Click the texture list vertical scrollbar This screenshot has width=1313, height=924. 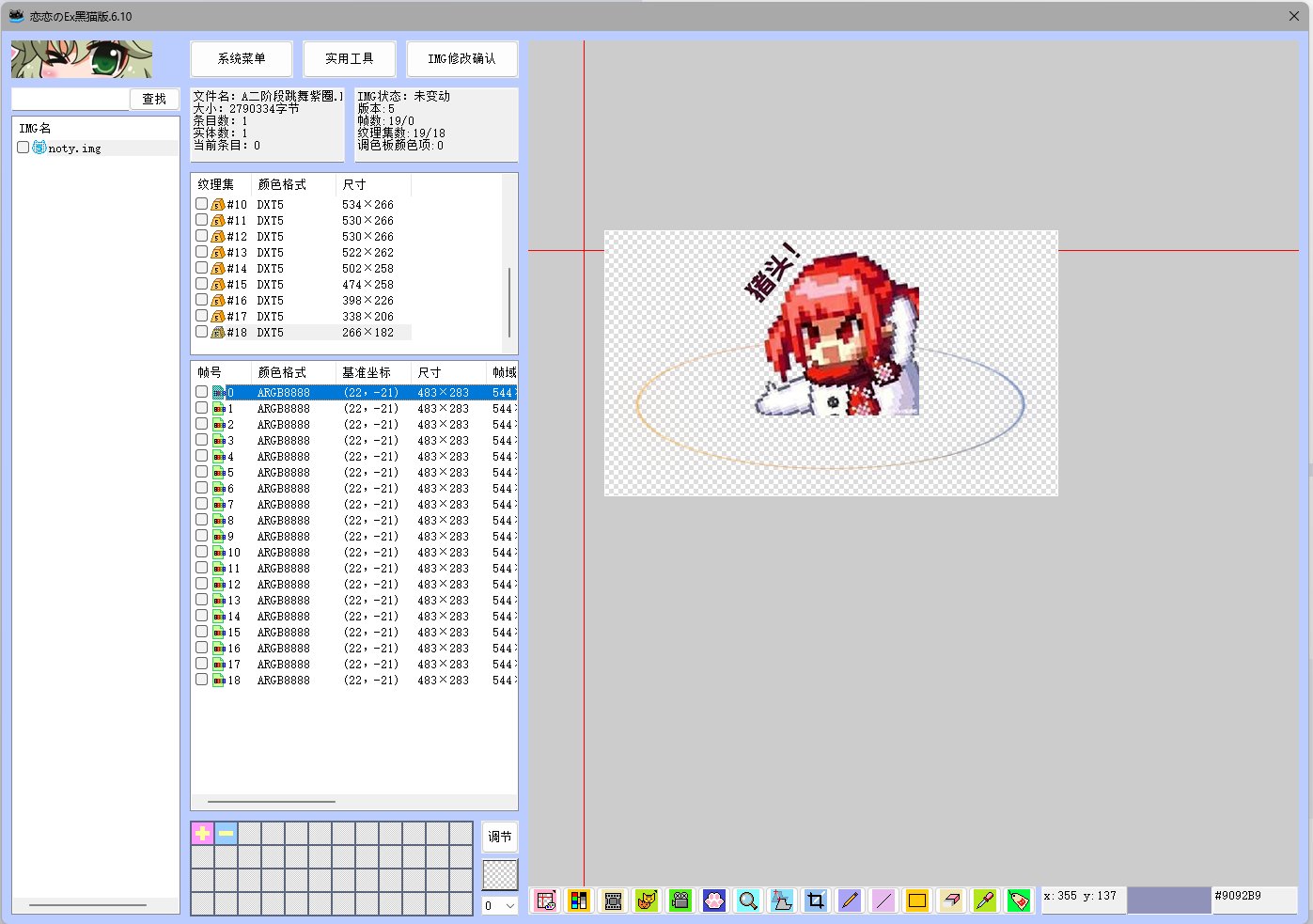point(509,303)
